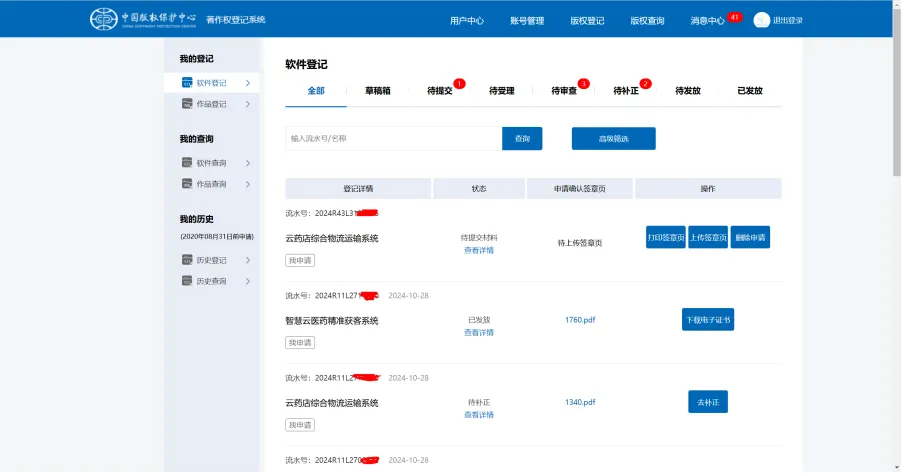
Task: Expand the 软件登记 chevron arrow
Action: 248,83
